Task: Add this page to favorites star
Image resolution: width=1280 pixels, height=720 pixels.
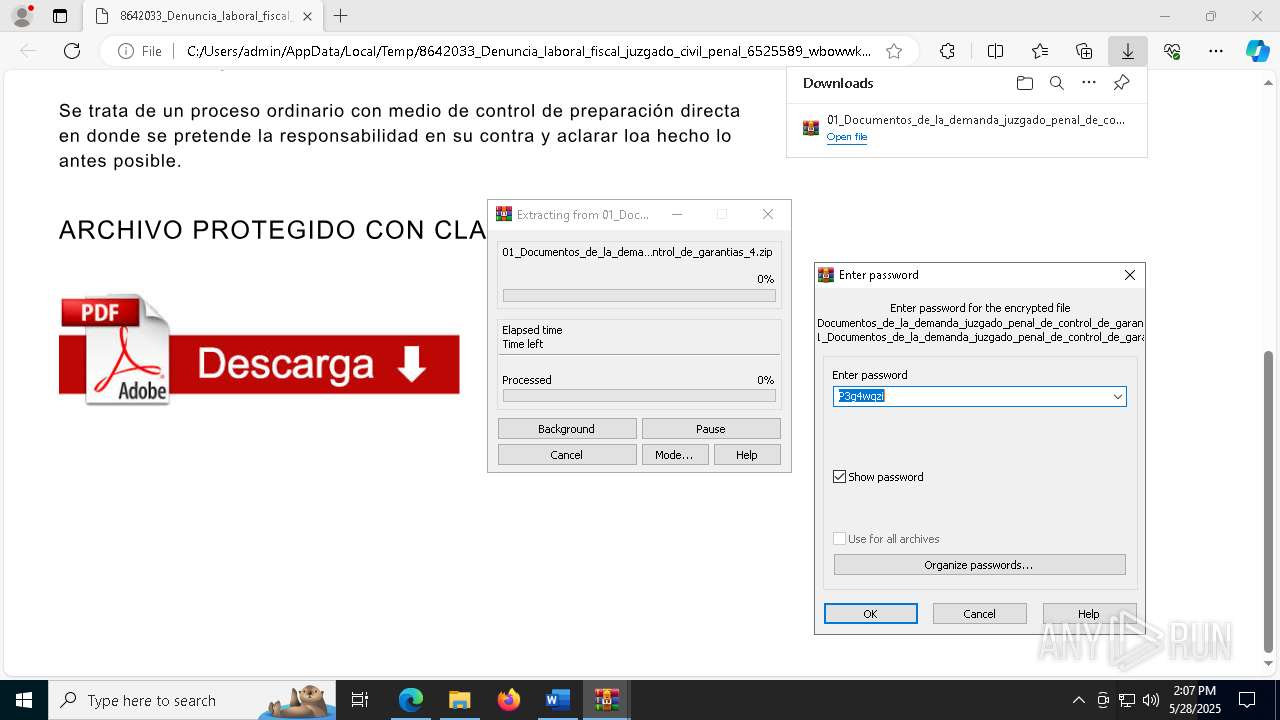Action: 894,51
